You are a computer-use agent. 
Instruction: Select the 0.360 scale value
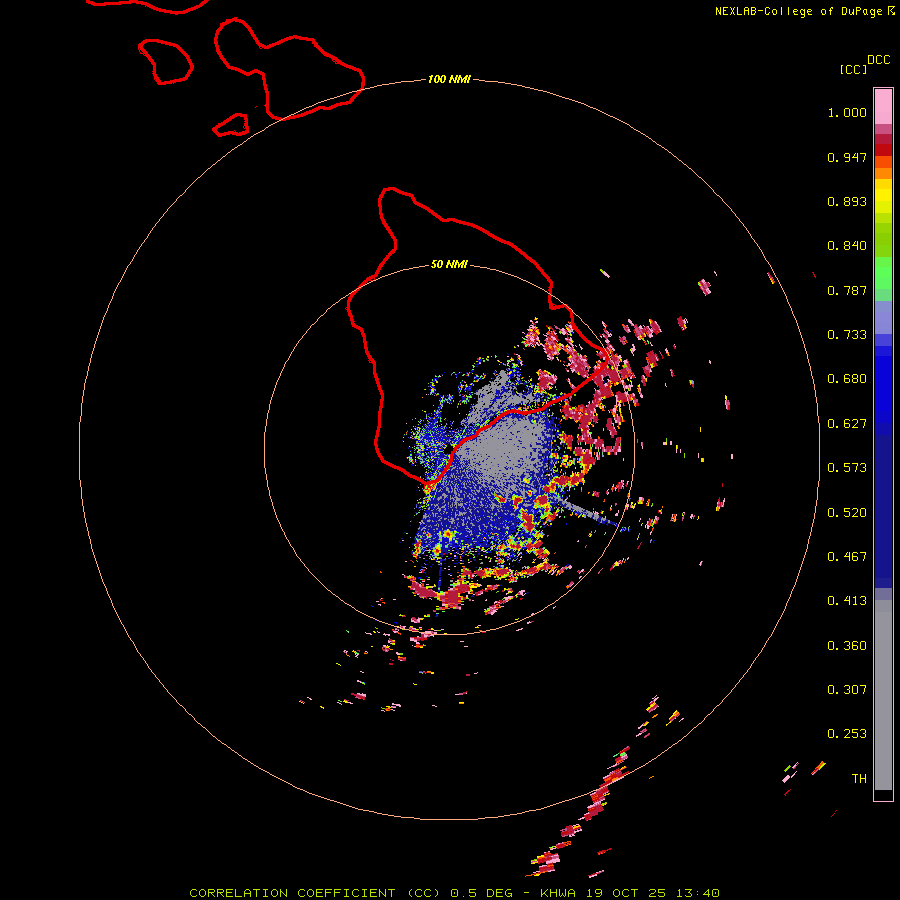[847, 646]
